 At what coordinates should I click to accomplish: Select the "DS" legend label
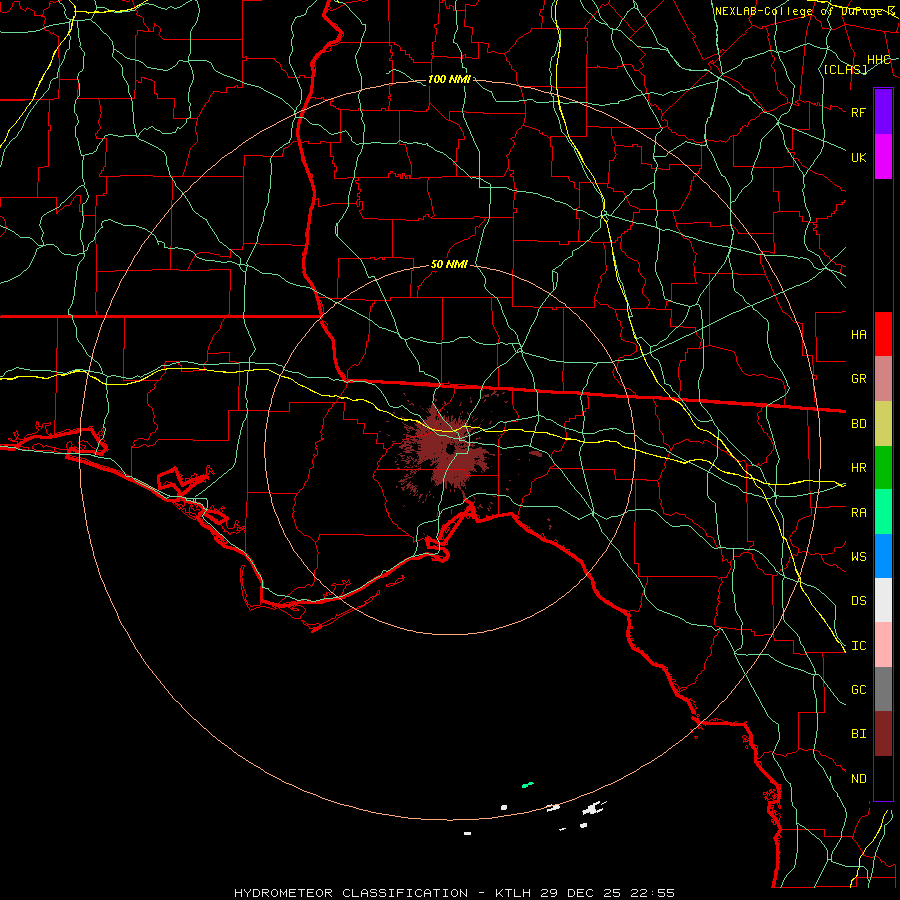[859, 600]
